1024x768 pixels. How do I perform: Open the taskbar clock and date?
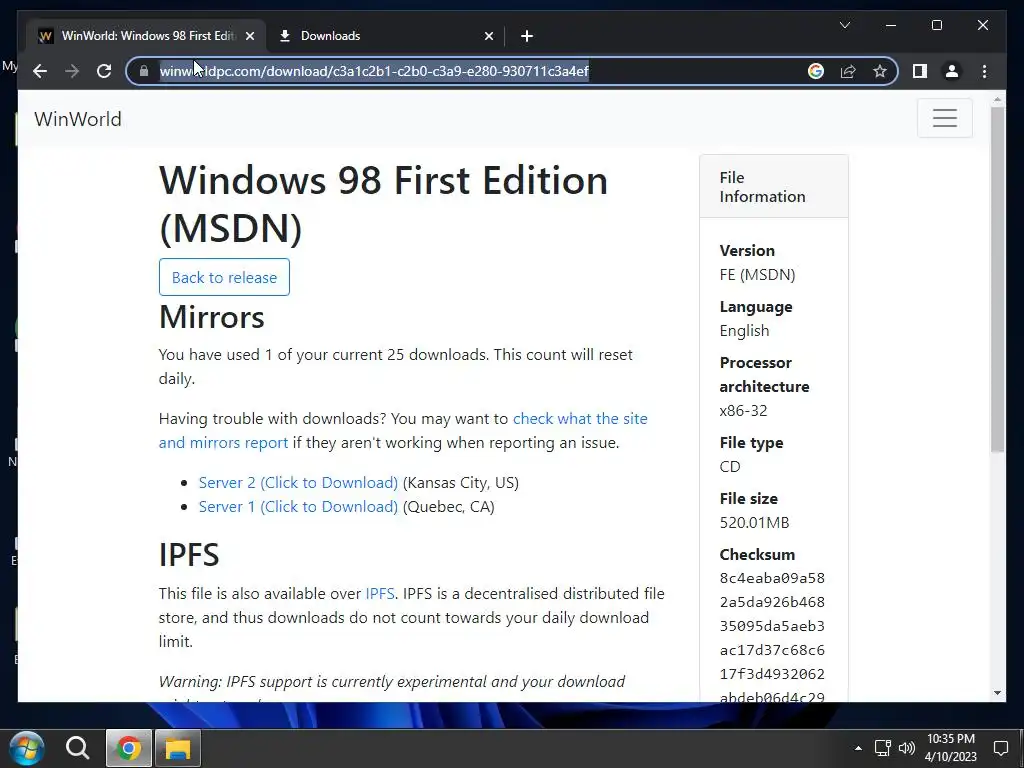tap(951, 748)
